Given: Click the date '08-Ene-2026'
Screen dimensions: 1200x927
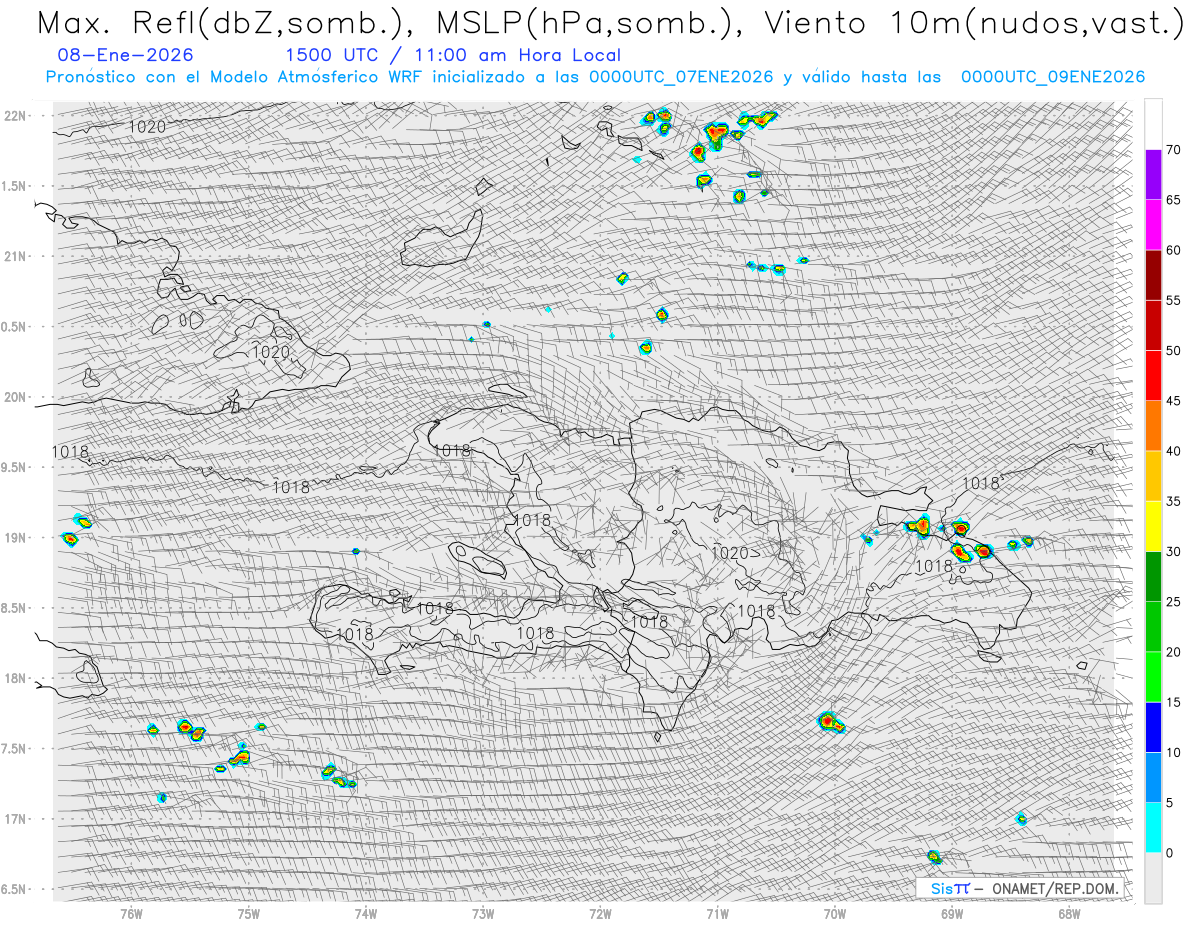Looking at the screenshot, I should [126, 55].
